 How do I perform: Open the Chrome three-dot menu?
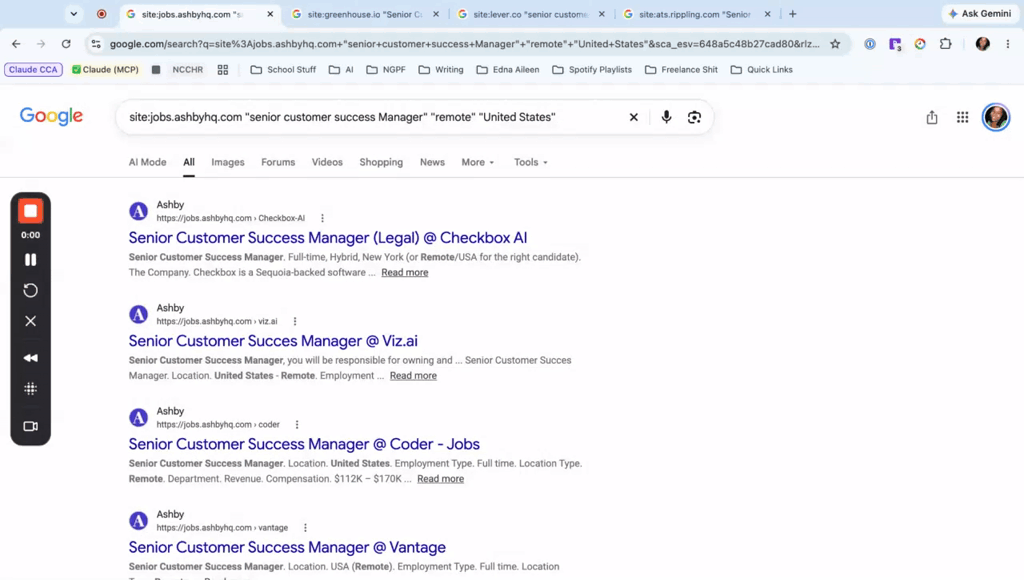click(1008, 44)
